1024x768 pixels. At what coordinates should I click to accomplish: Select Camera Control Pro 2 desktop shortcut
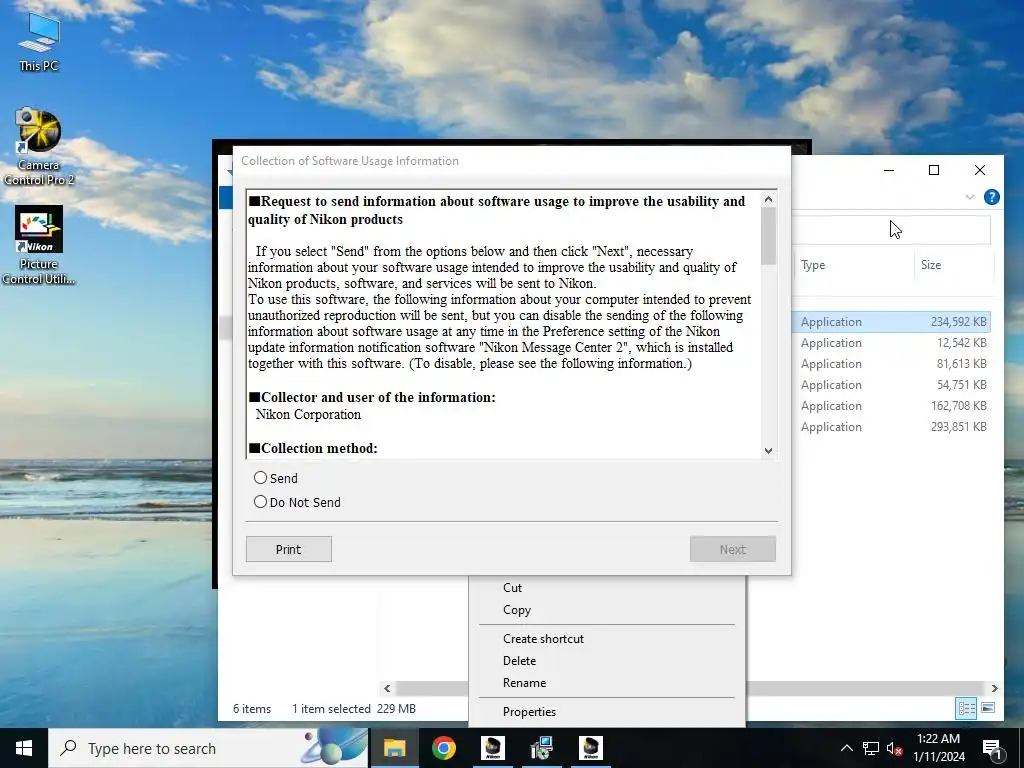pos(39,148)
